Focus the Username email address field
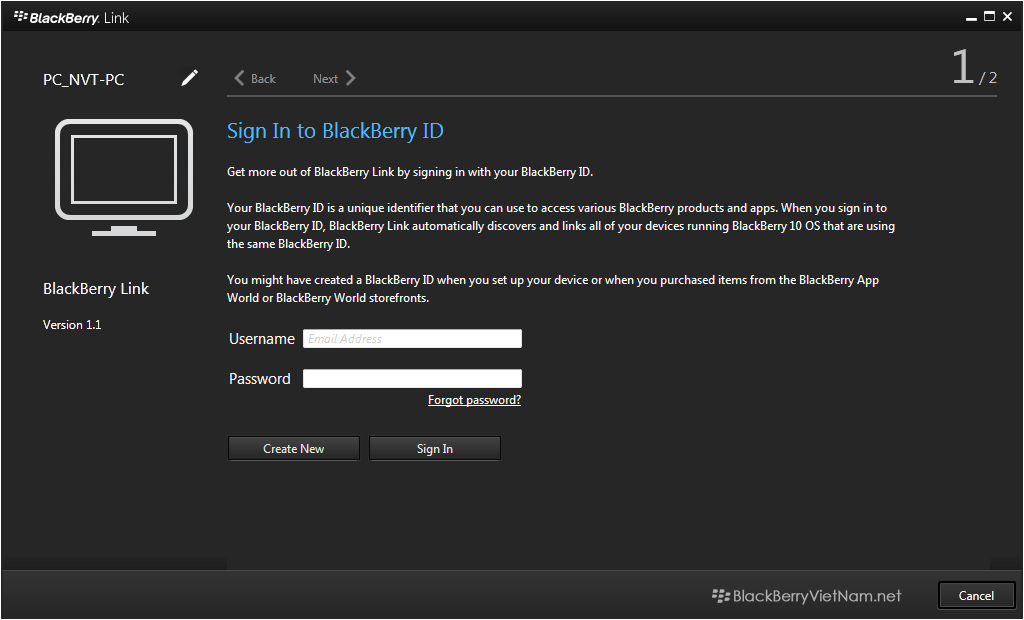 (412, 339)
